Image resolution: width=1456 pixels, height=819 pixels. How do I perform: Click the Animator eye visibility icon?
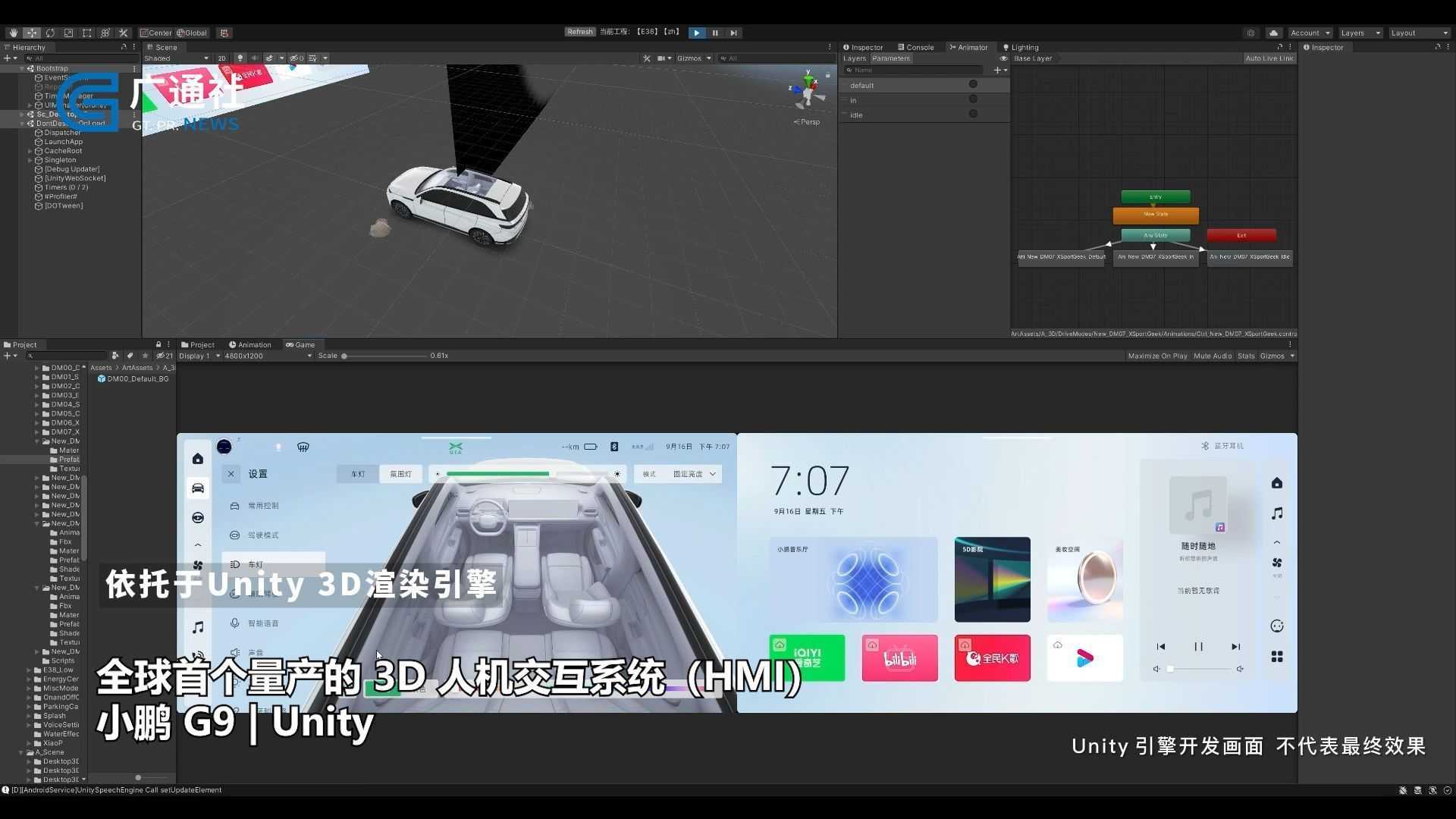(x=1003, y=58)
